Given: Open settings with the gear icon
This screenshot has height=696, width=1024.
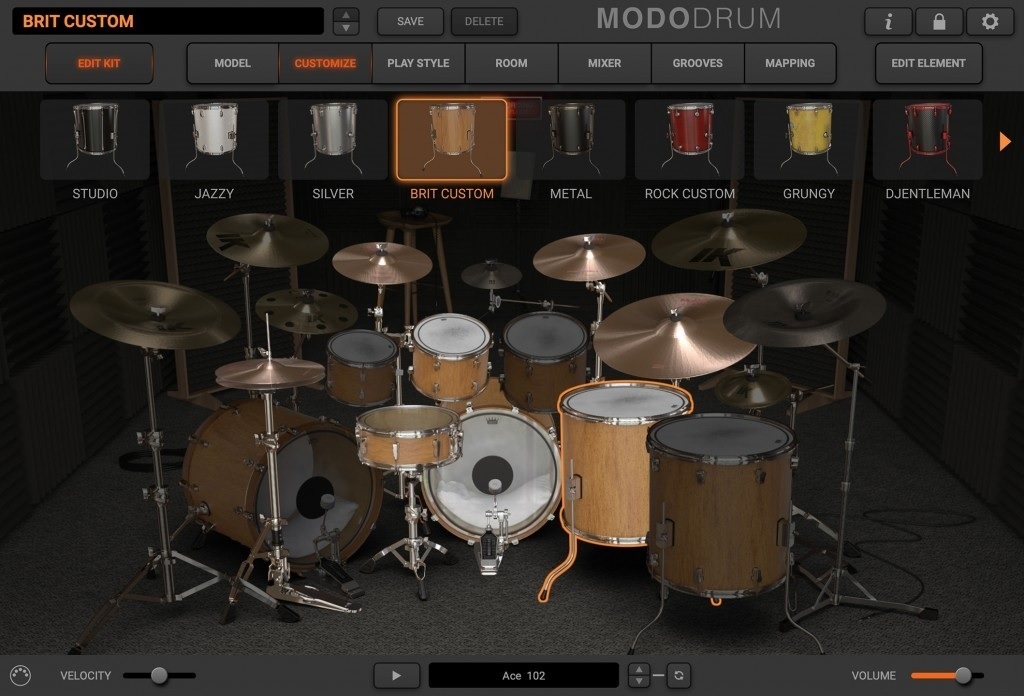Looking at the screenshot, I should click(x=989, y=21).
